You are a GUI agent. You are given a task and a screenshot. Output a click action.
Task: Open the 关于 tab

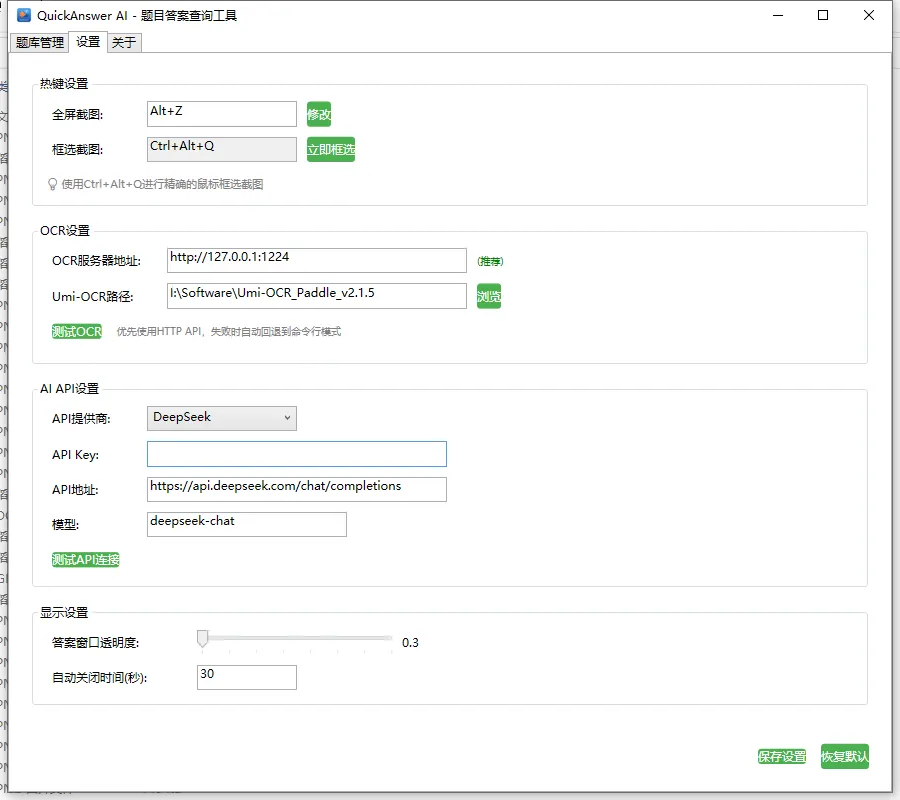pos(124,42)
